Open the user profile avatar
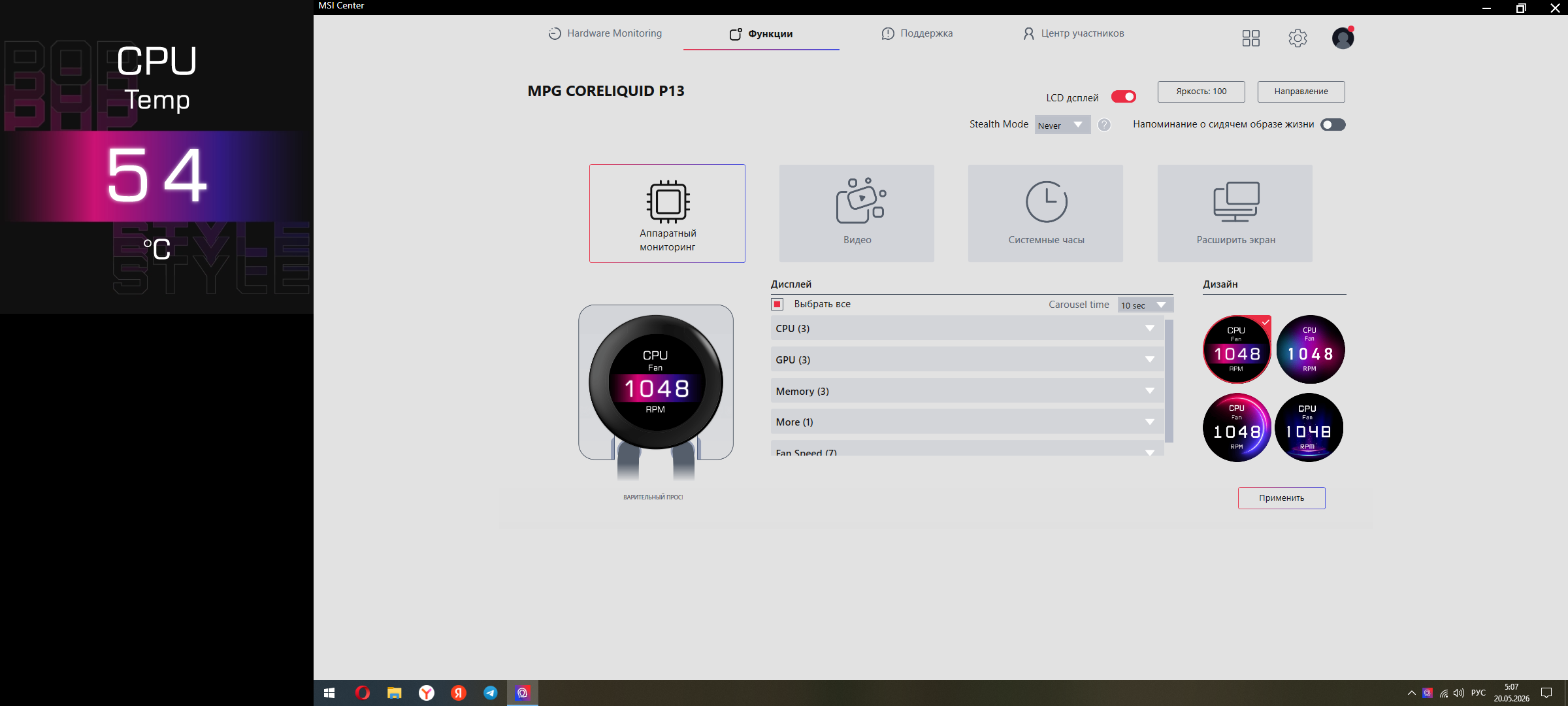Image resolution: width=1568 pixels, height=706 pixels. (1343, 38)
